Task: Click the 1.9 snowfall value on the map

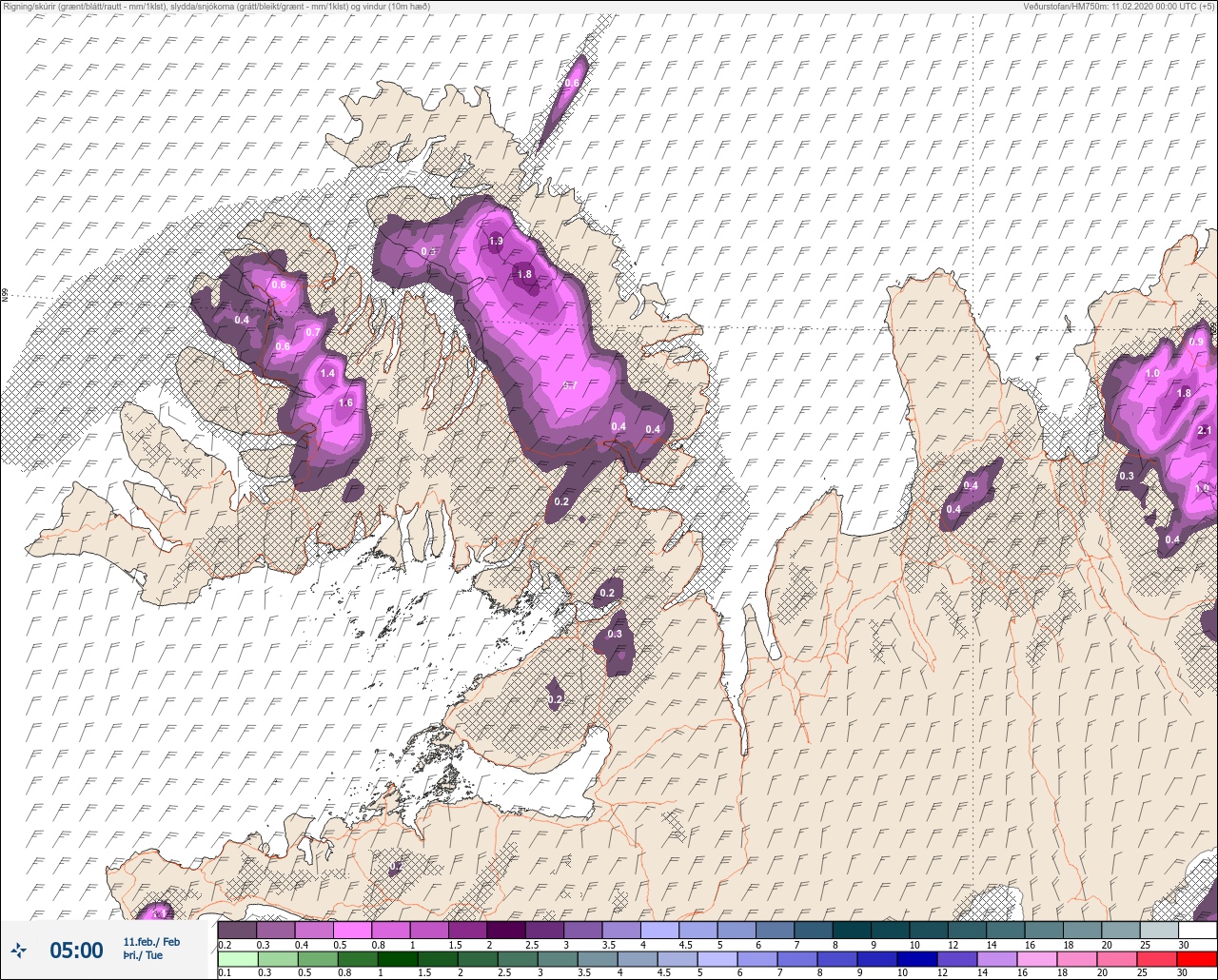Action: [x=496, y=242]
